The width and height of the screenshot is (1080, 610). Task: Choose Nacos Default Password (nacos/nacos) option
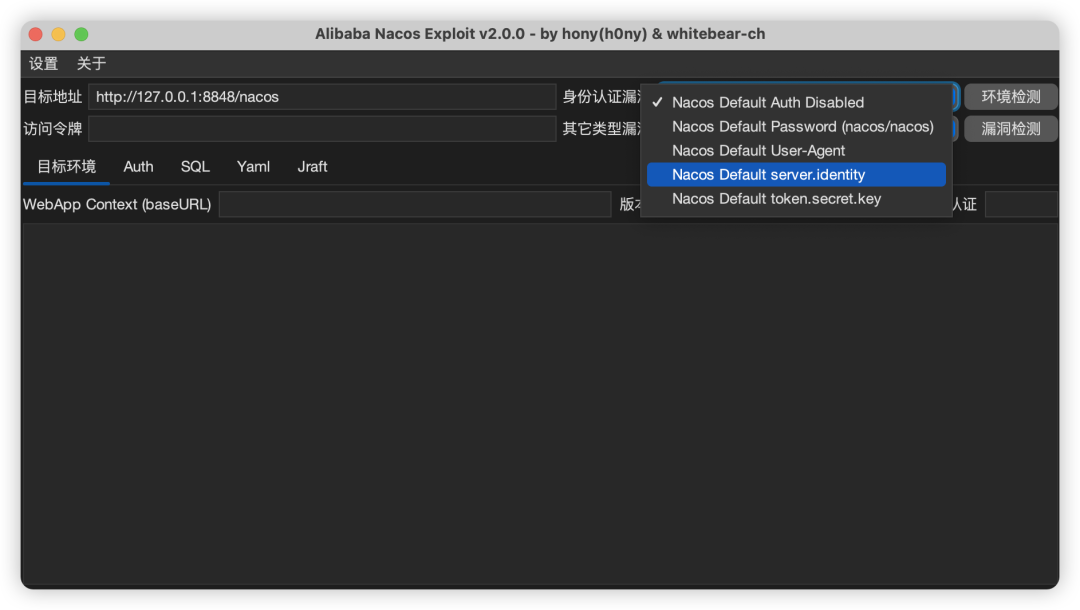pyautogui.click(x=796, y=127)
